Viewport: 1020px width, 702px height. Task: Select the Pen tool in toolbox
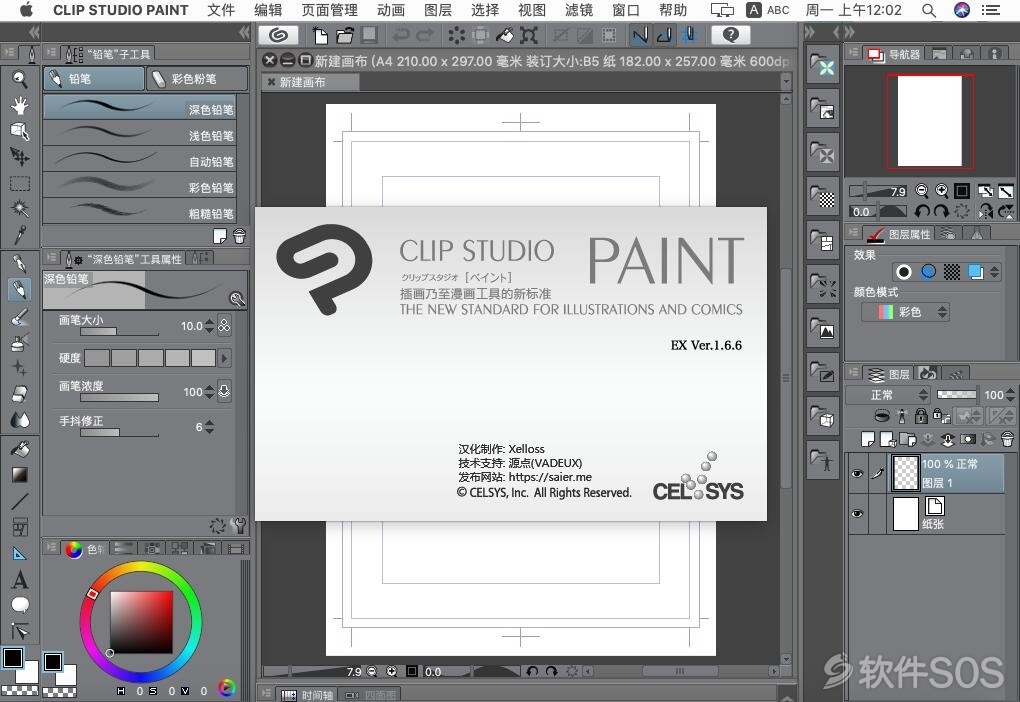coord(20,263)
